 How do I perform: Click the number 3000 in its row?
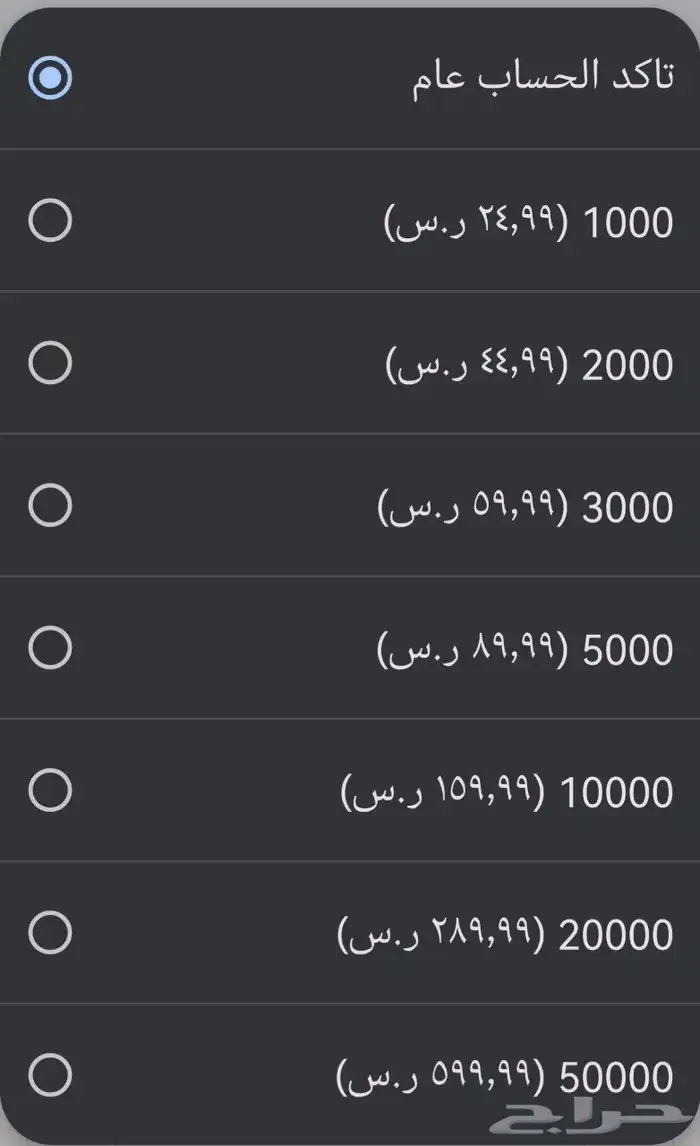click(627, 508)
